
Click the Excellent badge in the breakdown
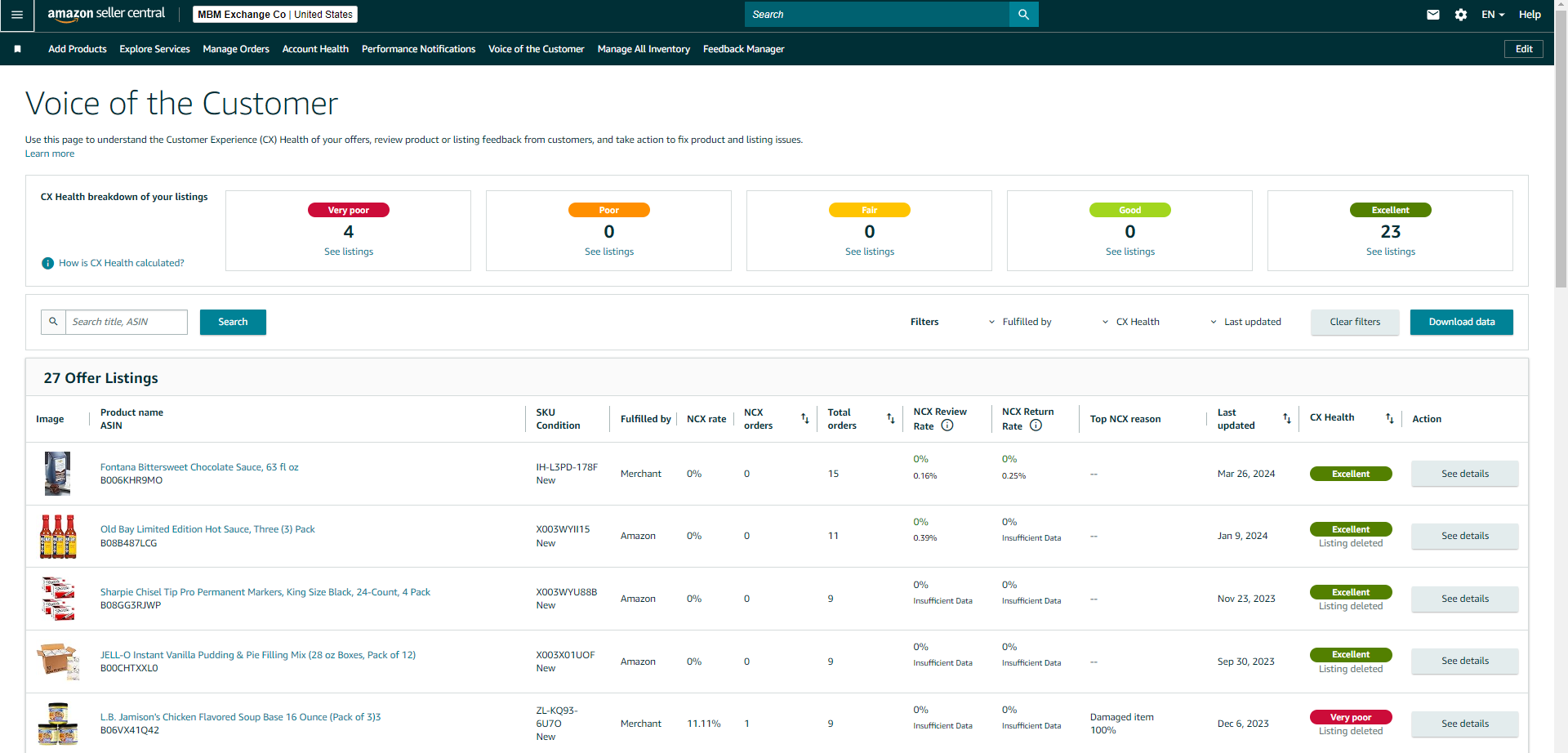(x=1391, y=210)
